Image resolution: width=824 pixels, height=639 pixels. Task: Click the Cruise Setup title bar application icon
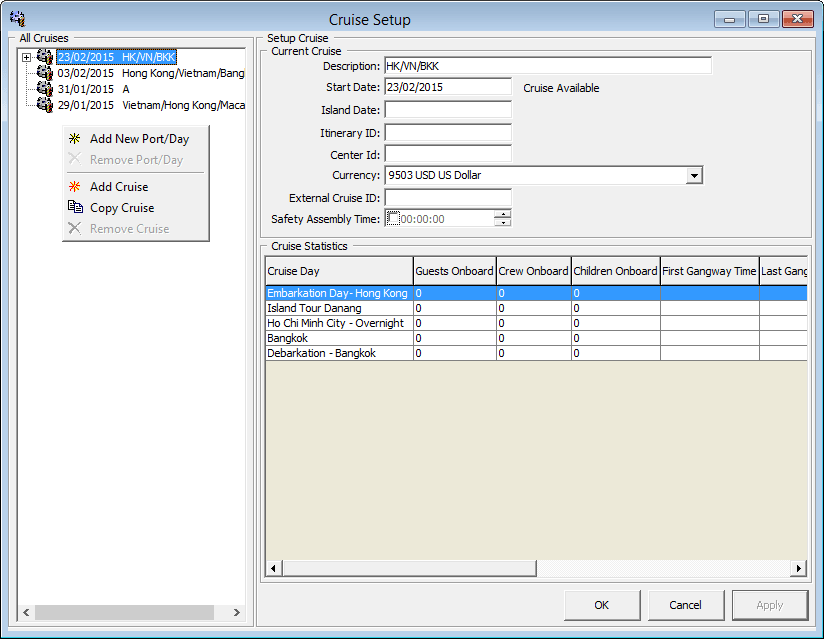coord(16,18)
